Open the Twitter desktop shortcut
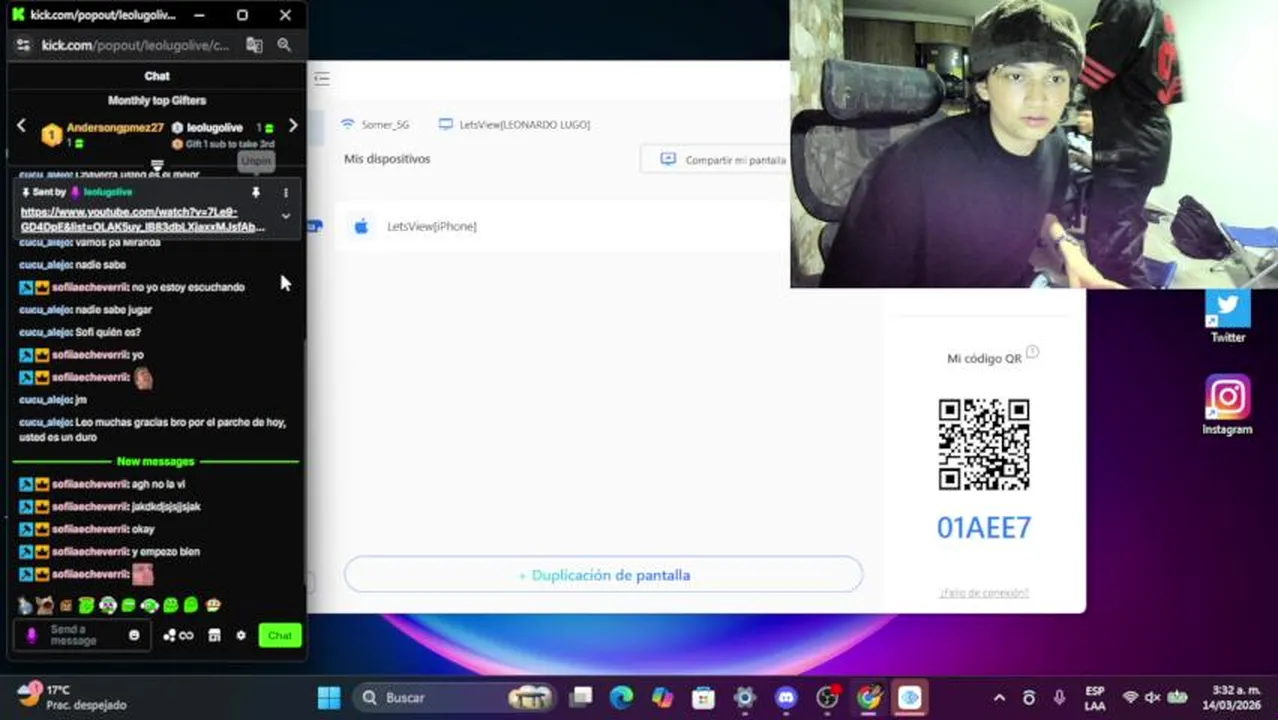Screen dimensions: 1278x720 [x=1228, y=315]
